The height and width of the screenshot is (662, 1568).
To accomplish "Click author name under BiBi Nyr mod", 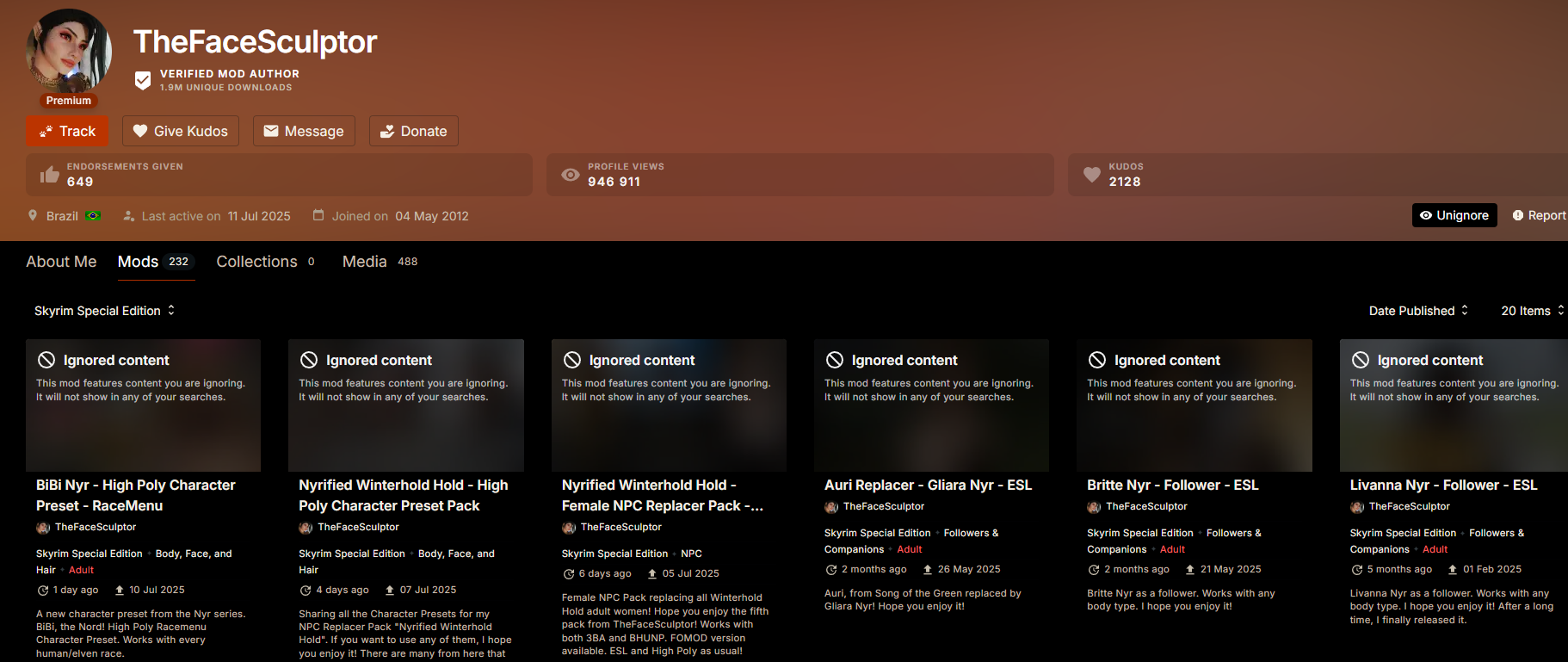I will tap(96, 527).
